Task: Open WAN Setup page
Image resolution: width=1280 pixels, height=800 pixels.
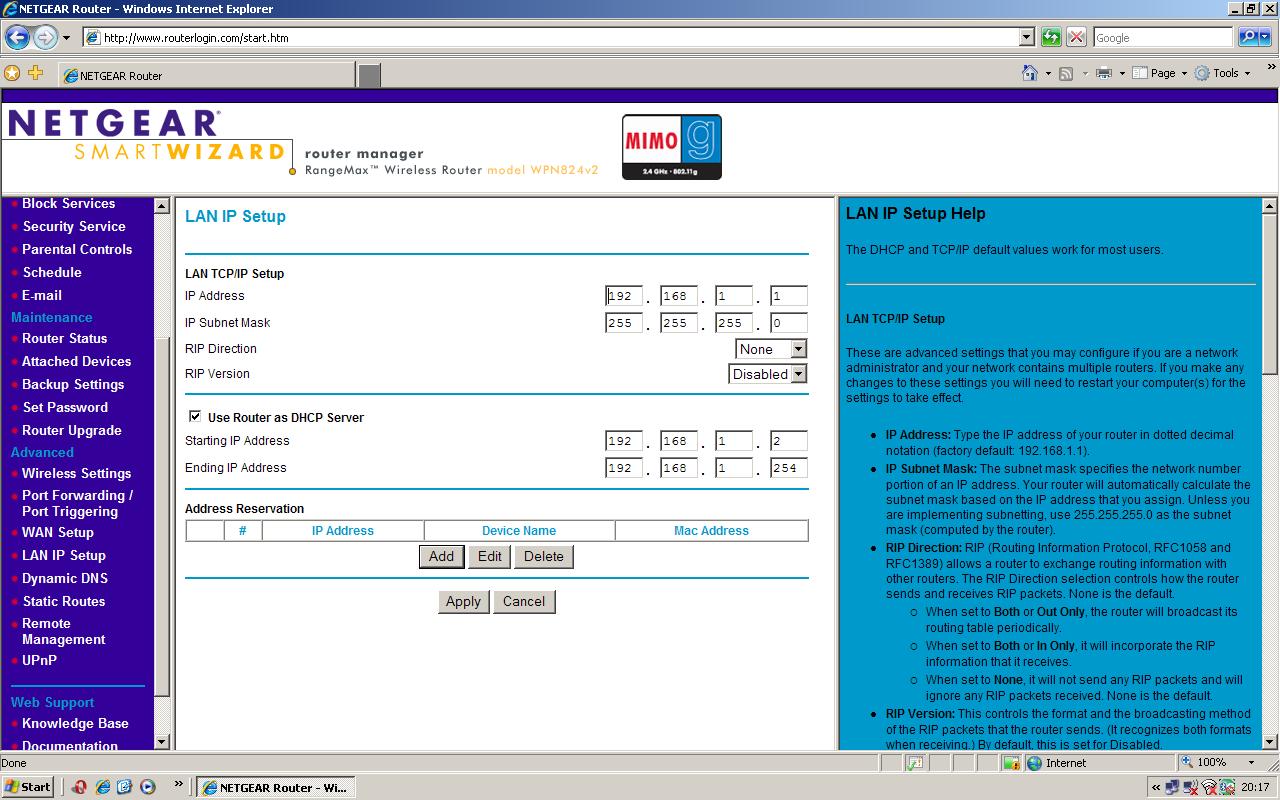Action: [x=58, y=532]
